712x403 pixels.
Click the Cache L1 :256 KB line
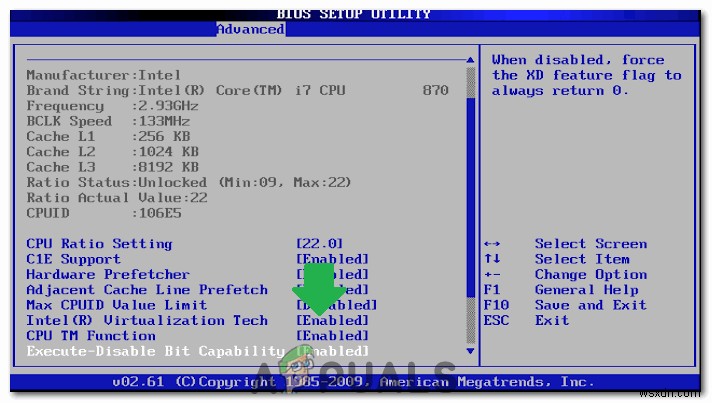108,136
